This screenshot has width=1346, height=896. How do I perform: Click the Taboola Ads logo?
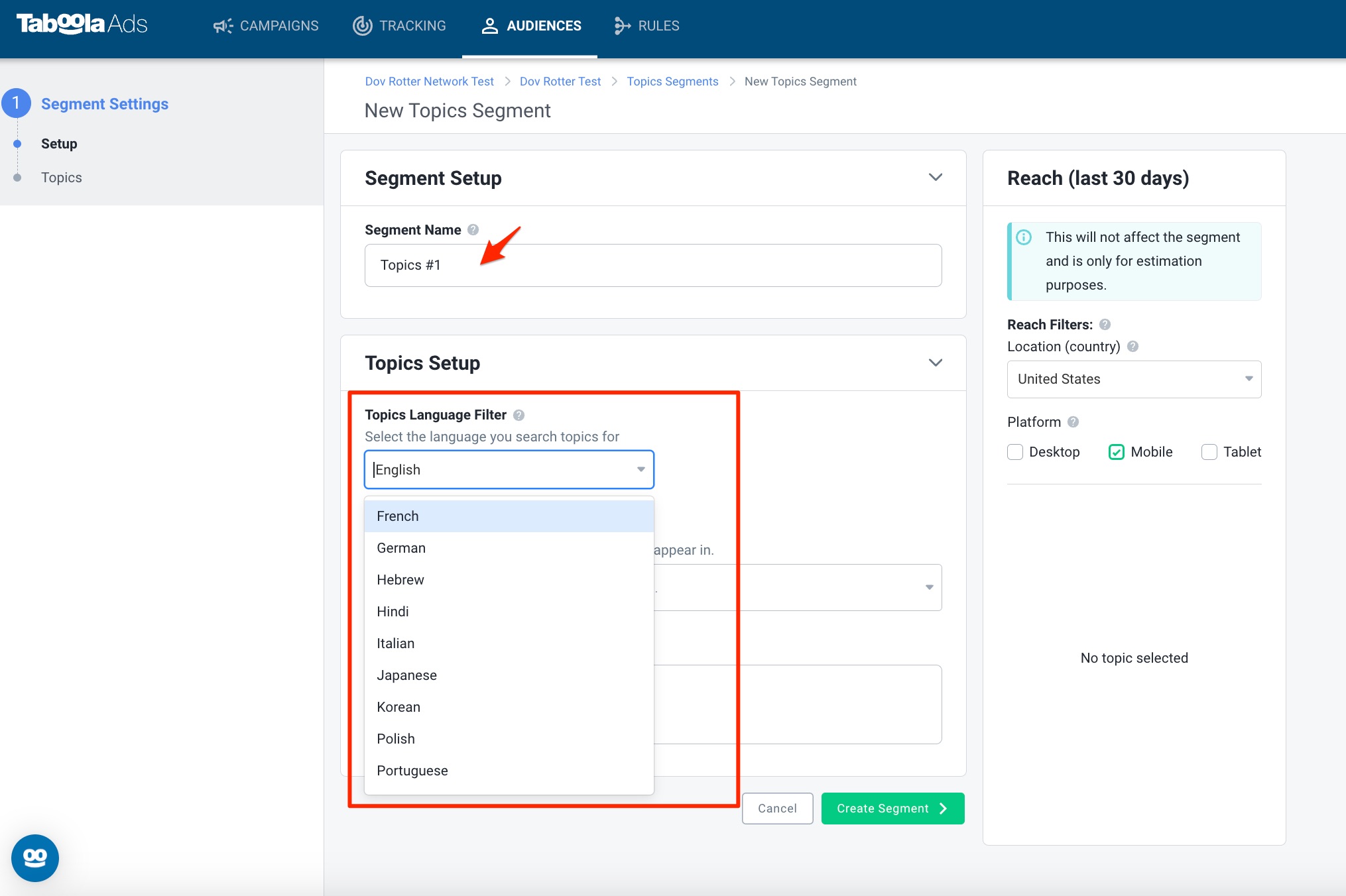point(82,25)
